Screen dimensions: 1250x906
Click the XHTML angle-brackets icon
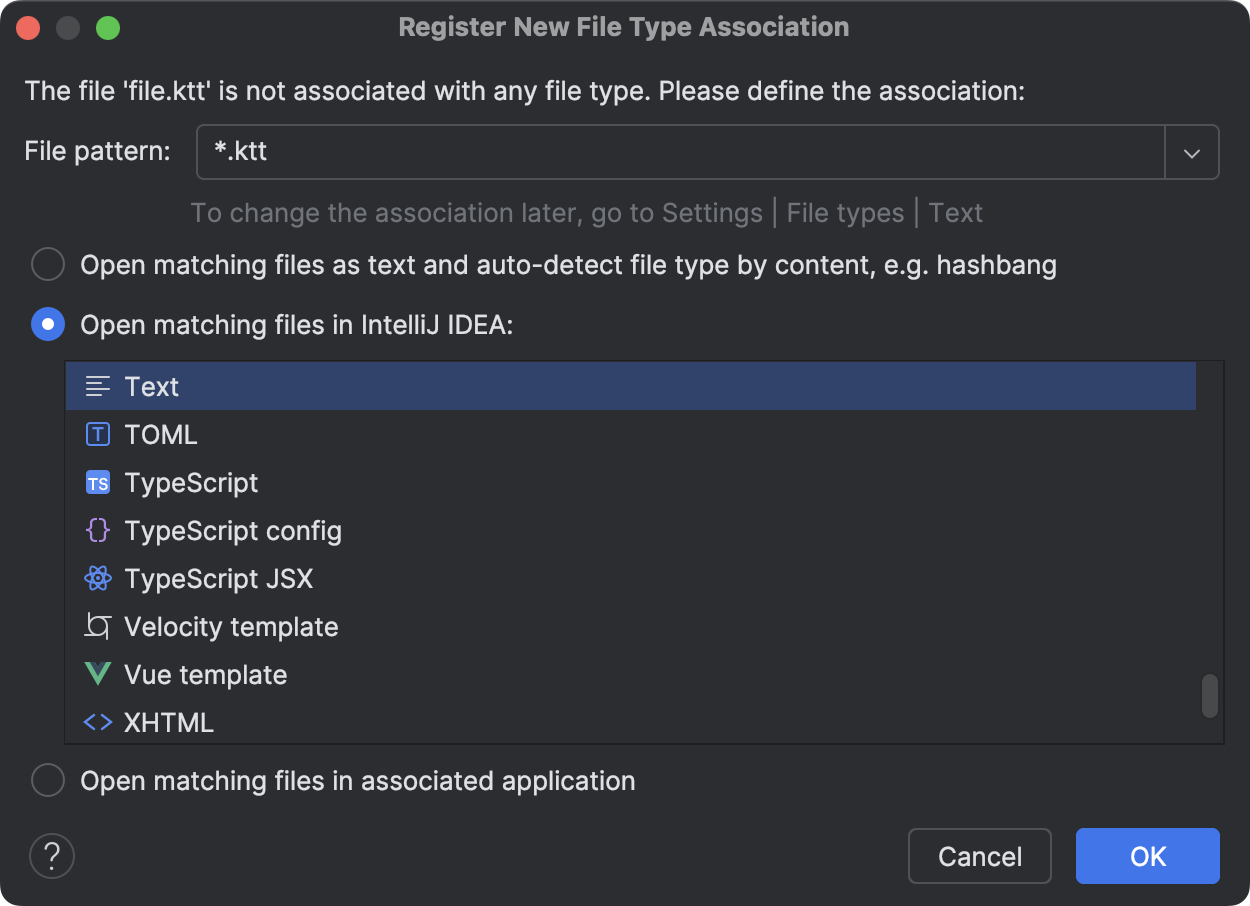[x=97, y=721]
